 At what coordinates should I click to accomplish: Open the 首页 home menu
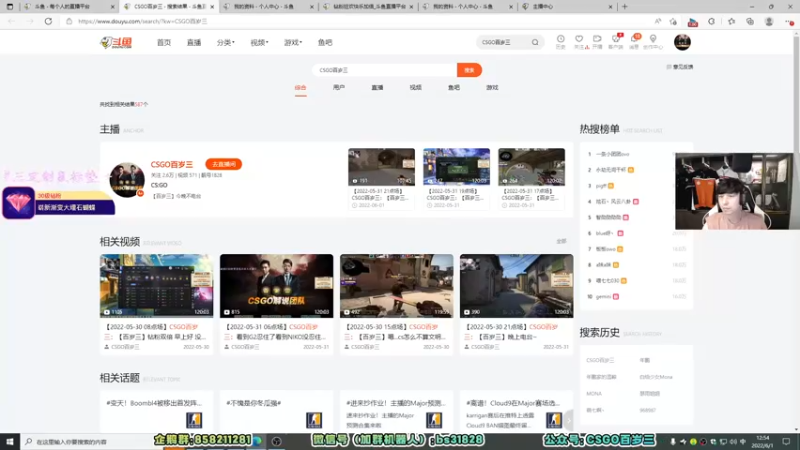[x=164, y=42]
